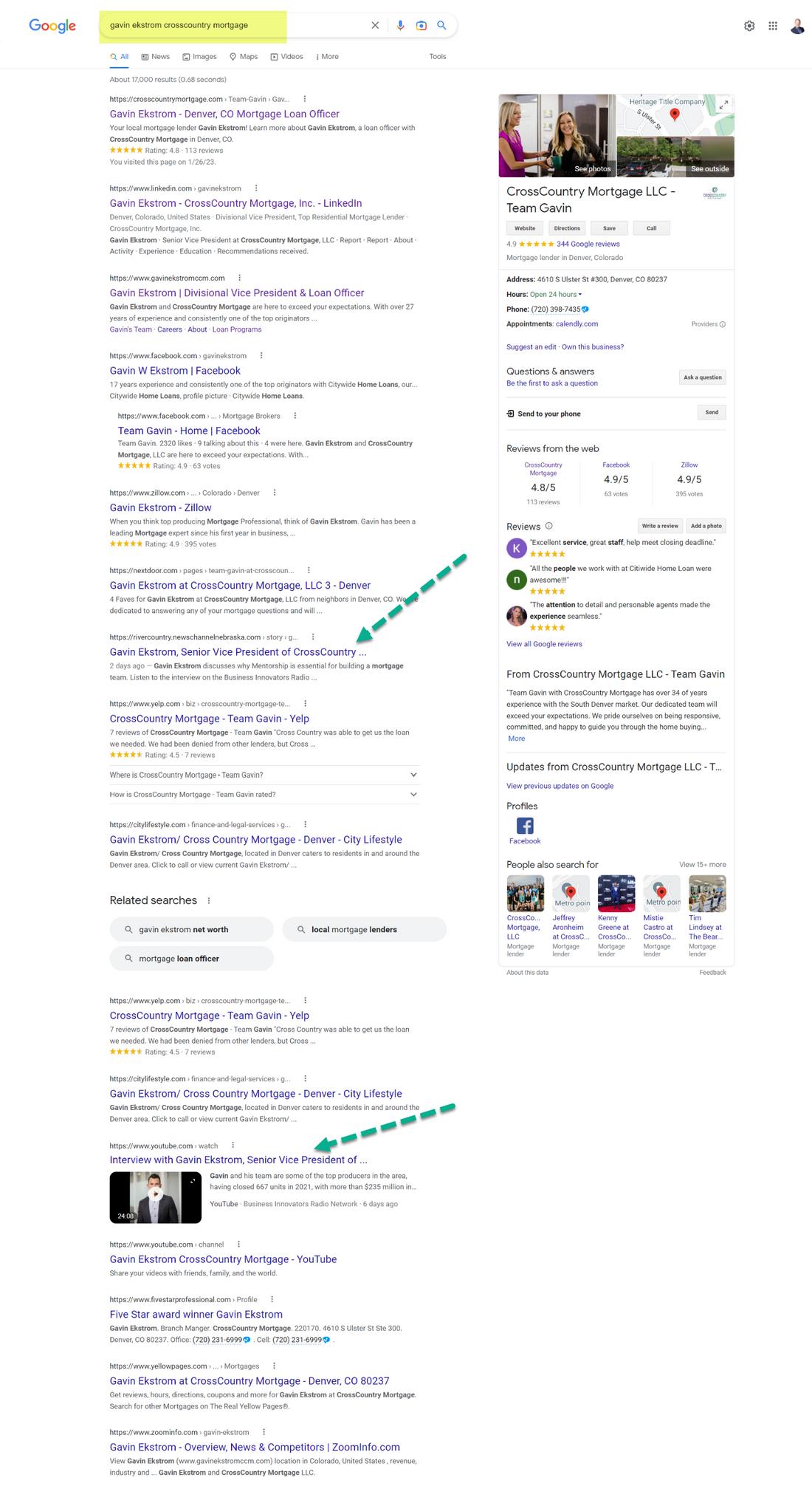
Task: Click the Website button in knowledge panel
Action: 525,228
